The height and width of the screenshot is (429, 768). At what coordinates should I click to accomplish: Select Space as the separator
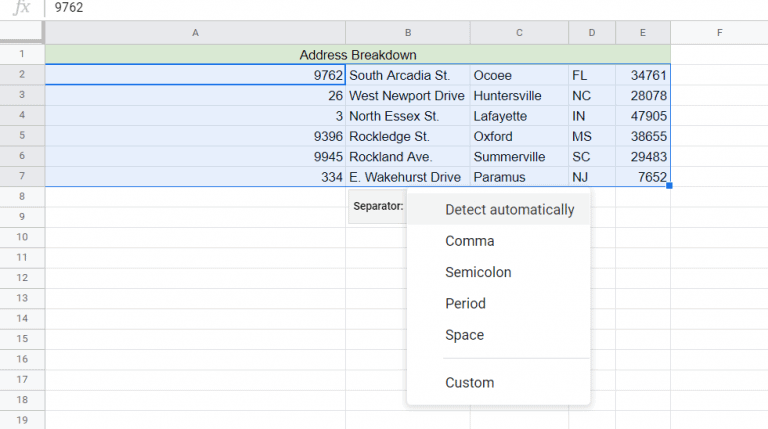[x=464, y=335]
